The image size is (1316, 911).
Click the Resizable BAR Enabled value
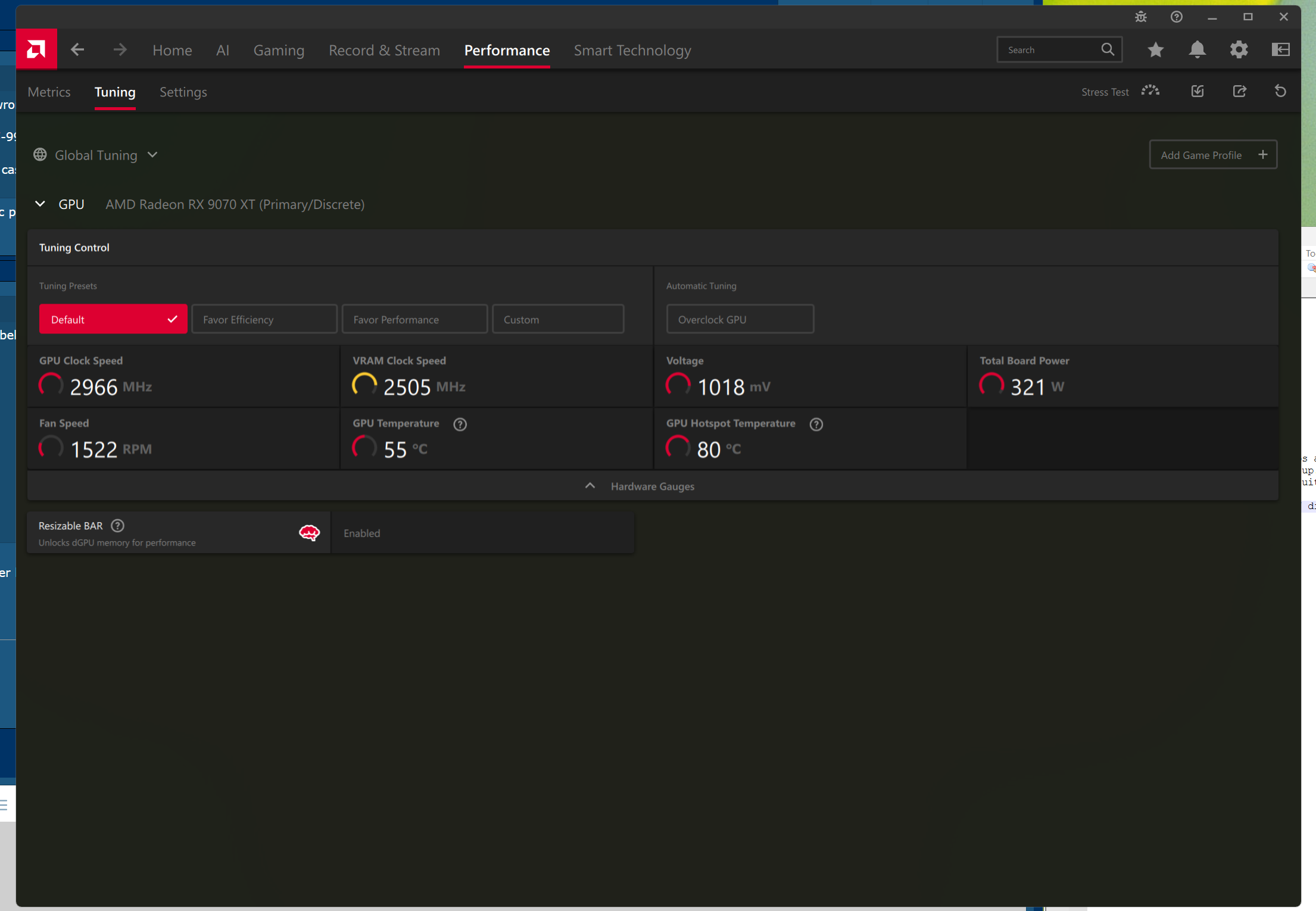pos(361,533)
